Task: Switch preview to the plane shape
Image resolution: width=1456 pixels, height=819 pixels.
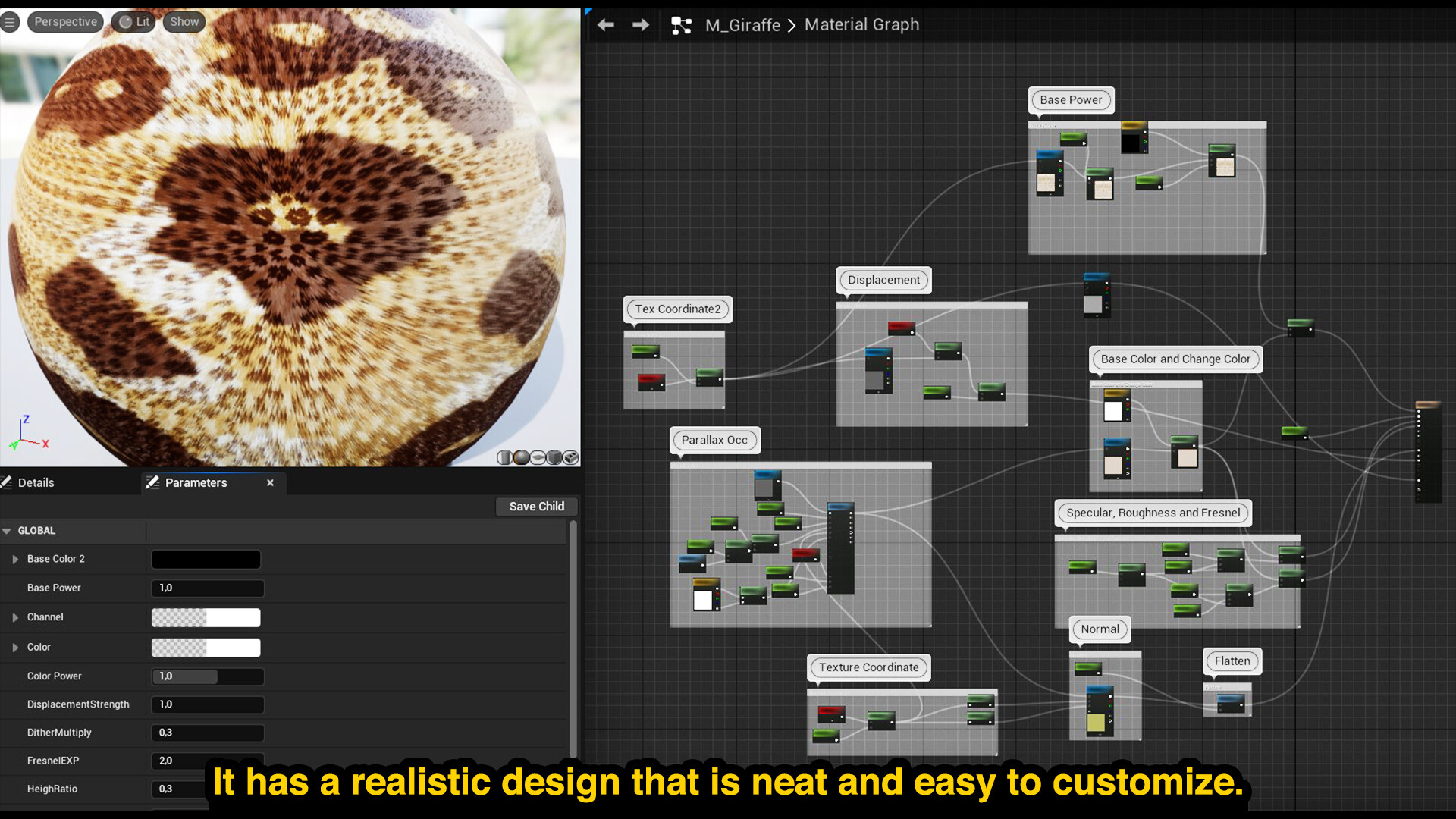Action: click(538, 457)
